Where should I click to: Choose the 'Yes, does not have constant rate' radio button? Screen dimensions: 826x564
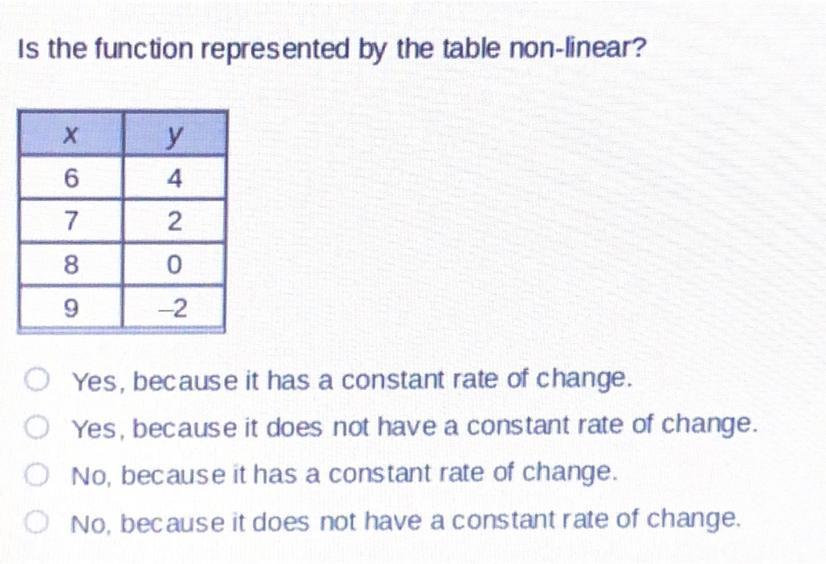click(38, 427)
